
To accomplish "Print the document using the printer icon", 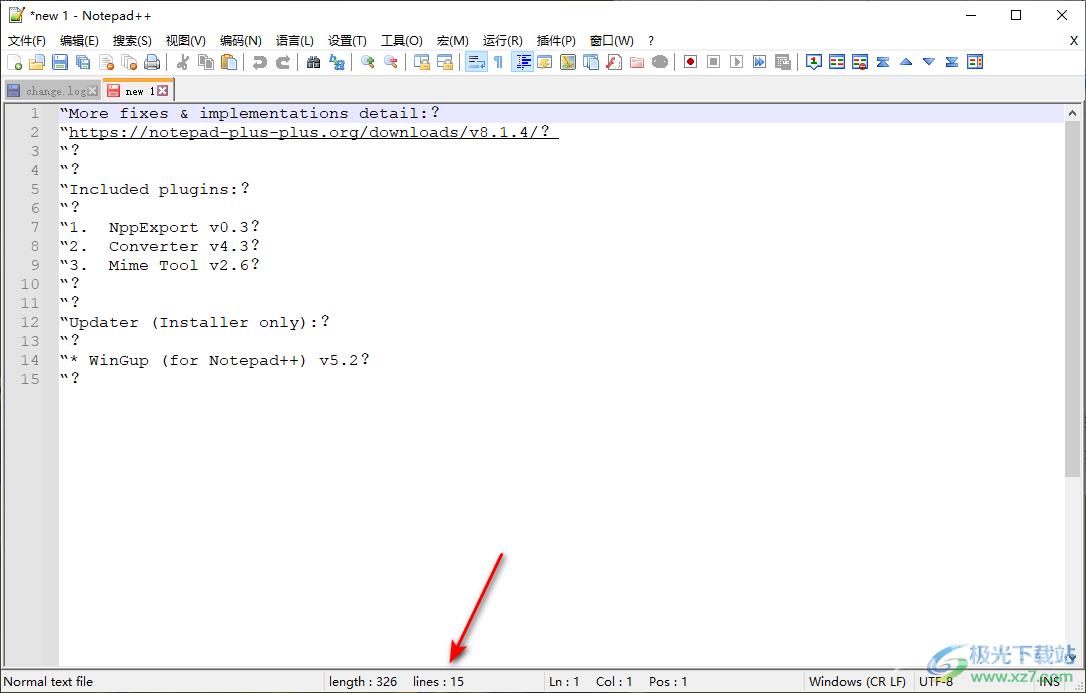I will pyautogui.click(x=152, y=62).
